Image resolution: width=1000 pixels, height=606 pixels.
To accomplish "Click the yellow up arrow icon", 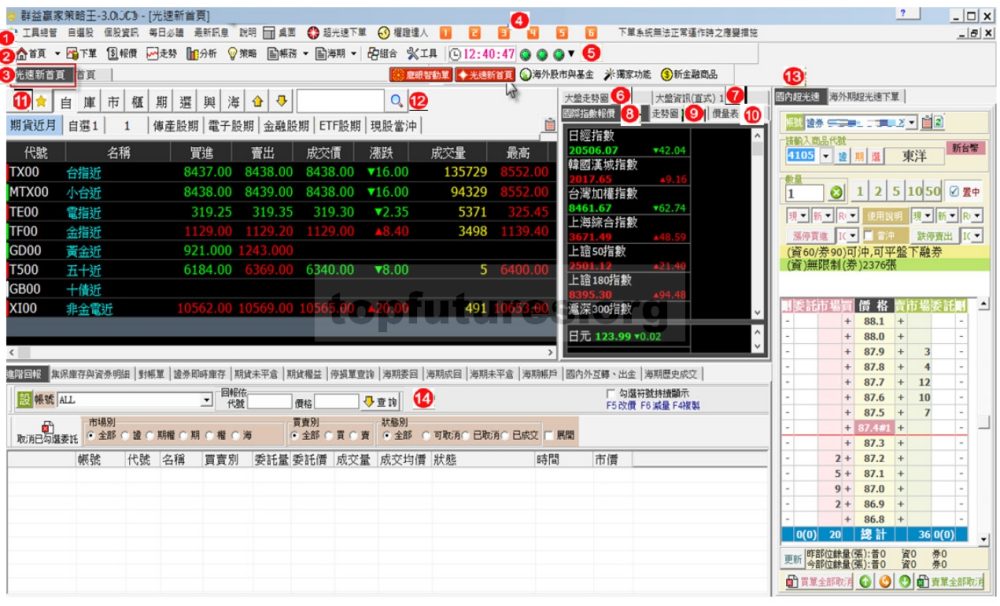I will coord(257,101).
